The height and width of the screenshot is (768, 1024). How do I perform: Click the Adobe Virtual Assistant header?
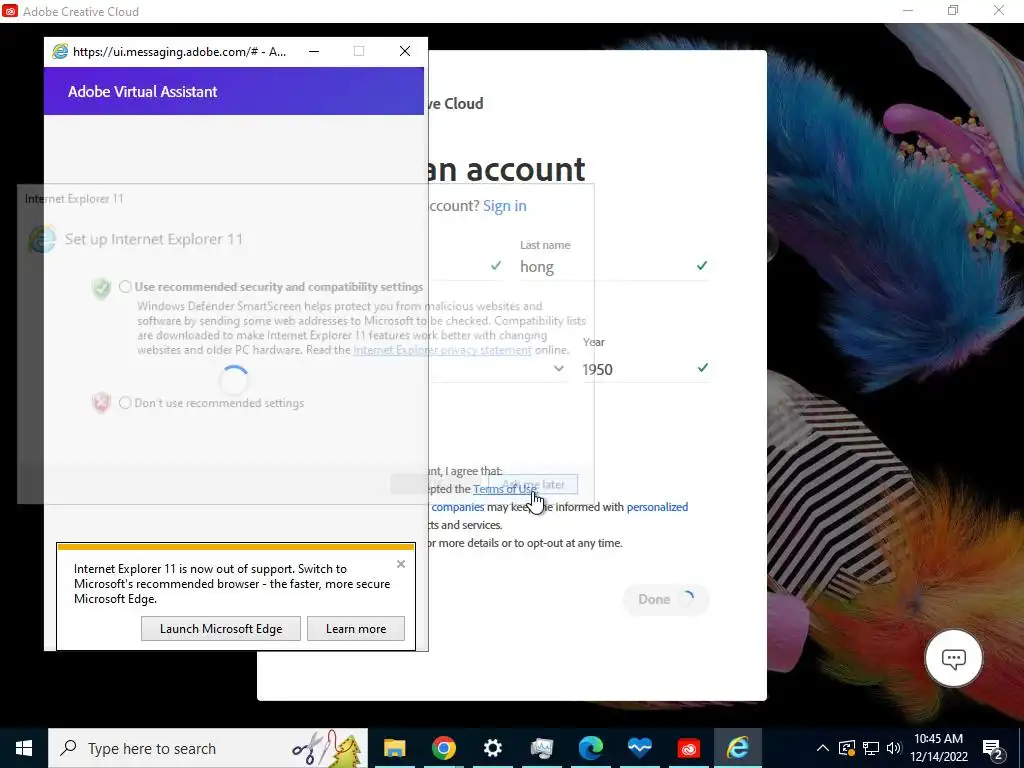click(x=234, y=91)
